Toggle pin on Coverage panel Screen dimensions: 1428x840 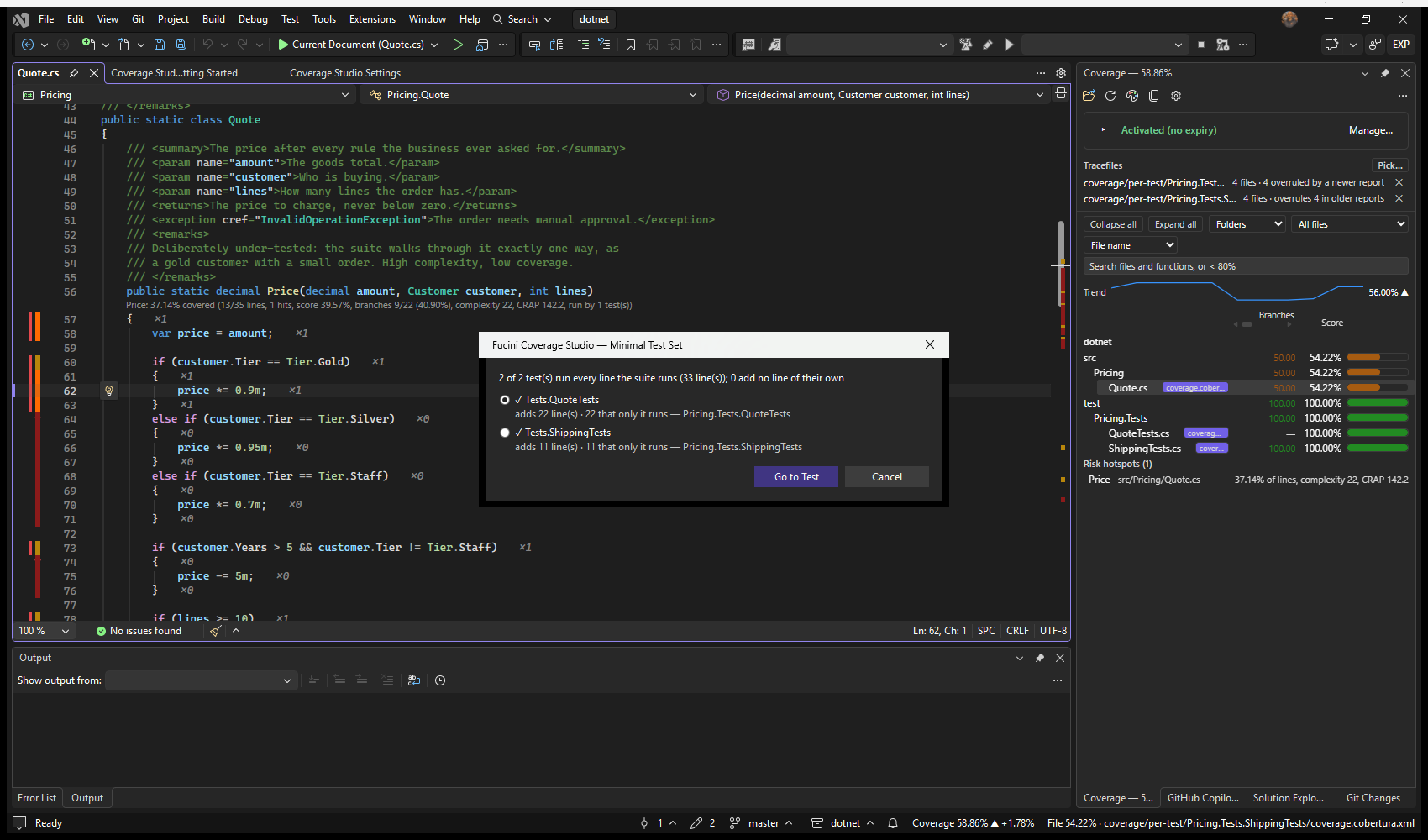click(1385, 73)
